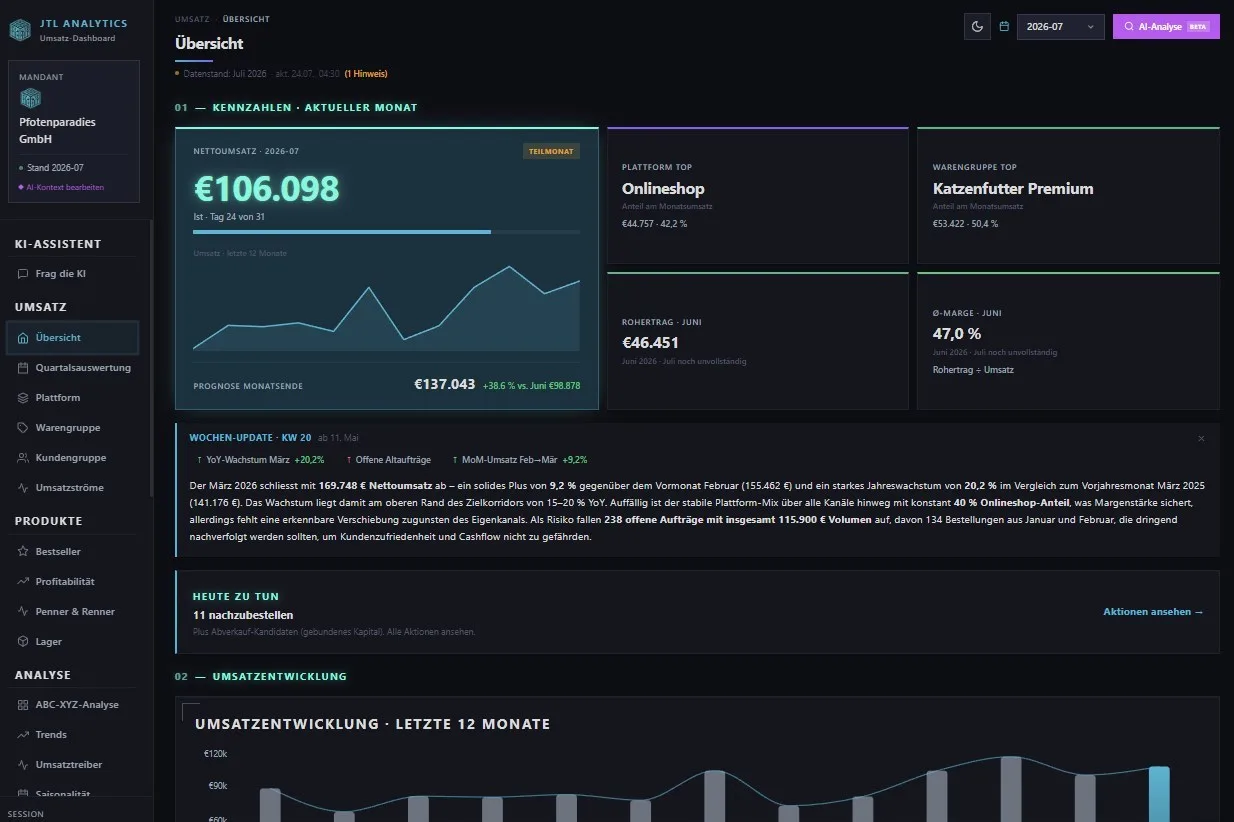Click the Mandant cube icon above Pfotenparadies
The image size is (1234, 822).
tap(31, 98)
